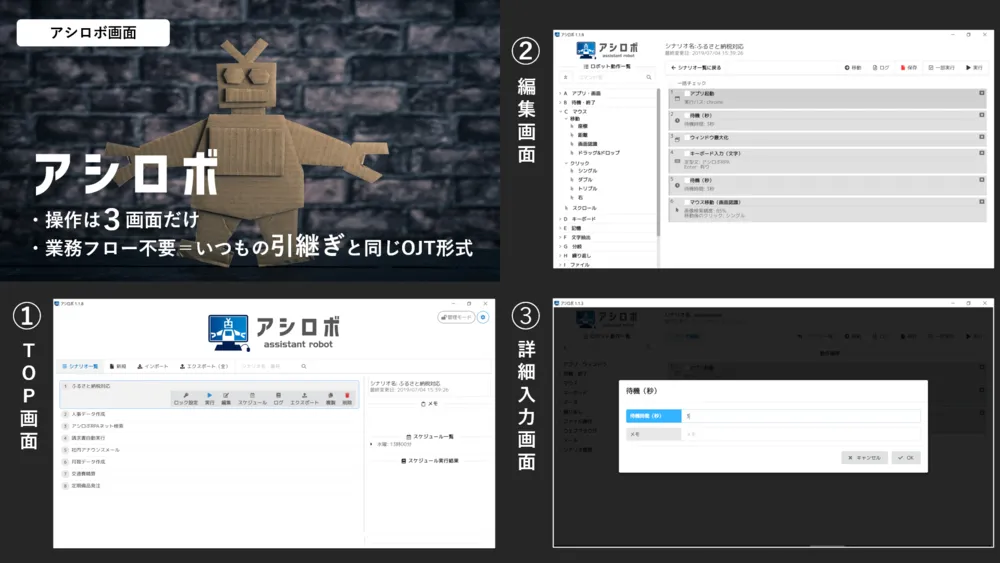Click the エクスポート（全） tab in TOP screen
The image size is (1000, 563).
tap(204, 367)
